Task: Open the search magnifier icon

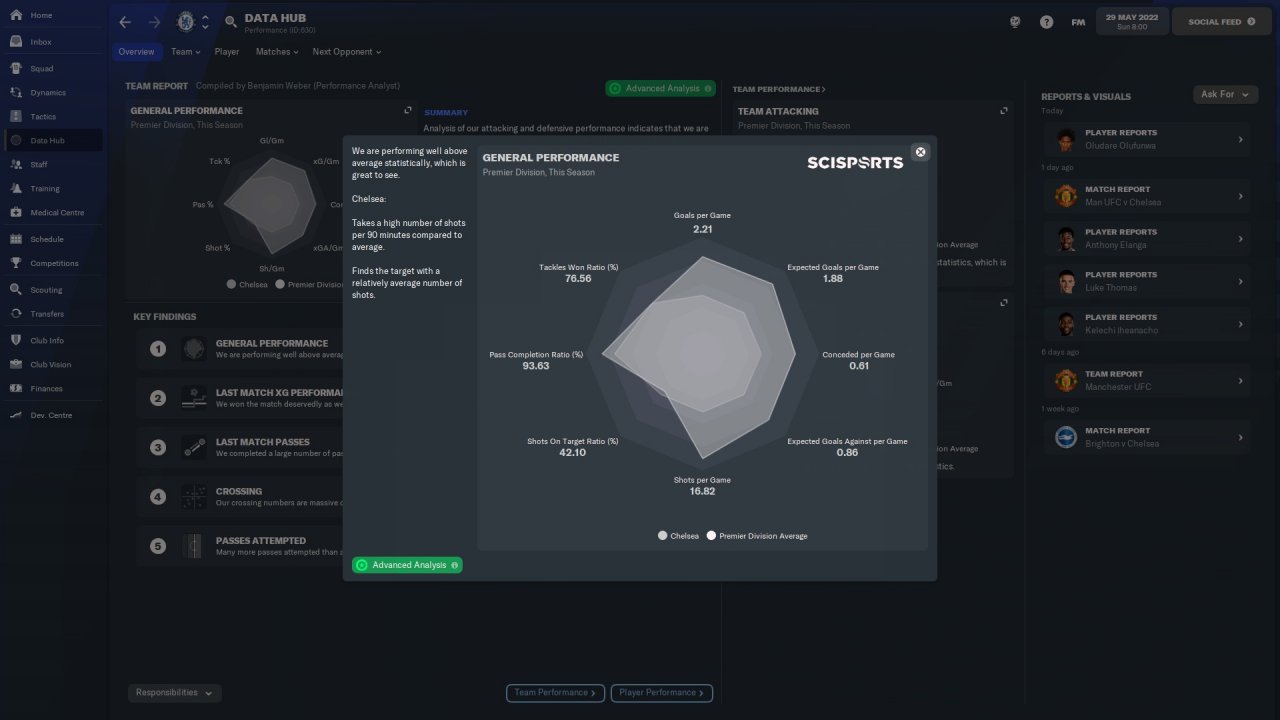Action: click(x=231, y=21)
